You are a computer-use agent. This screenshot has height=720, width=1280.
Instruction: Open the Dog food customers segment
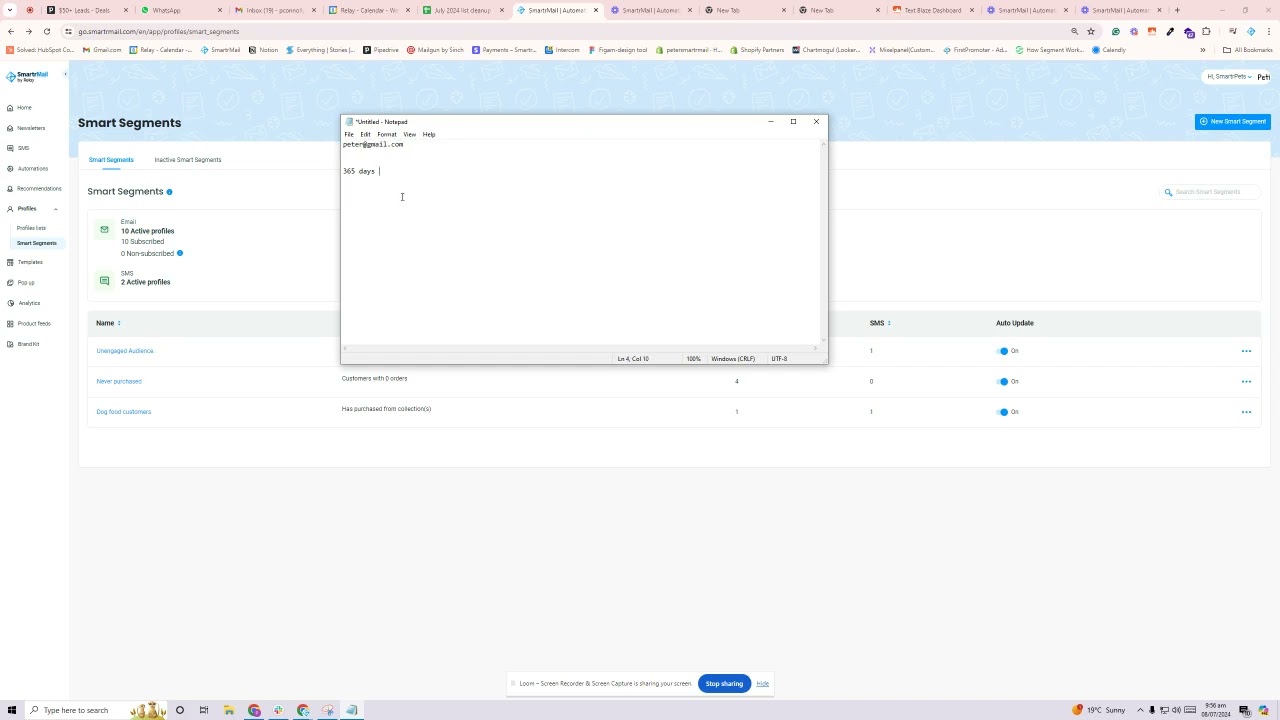[123, 412]
